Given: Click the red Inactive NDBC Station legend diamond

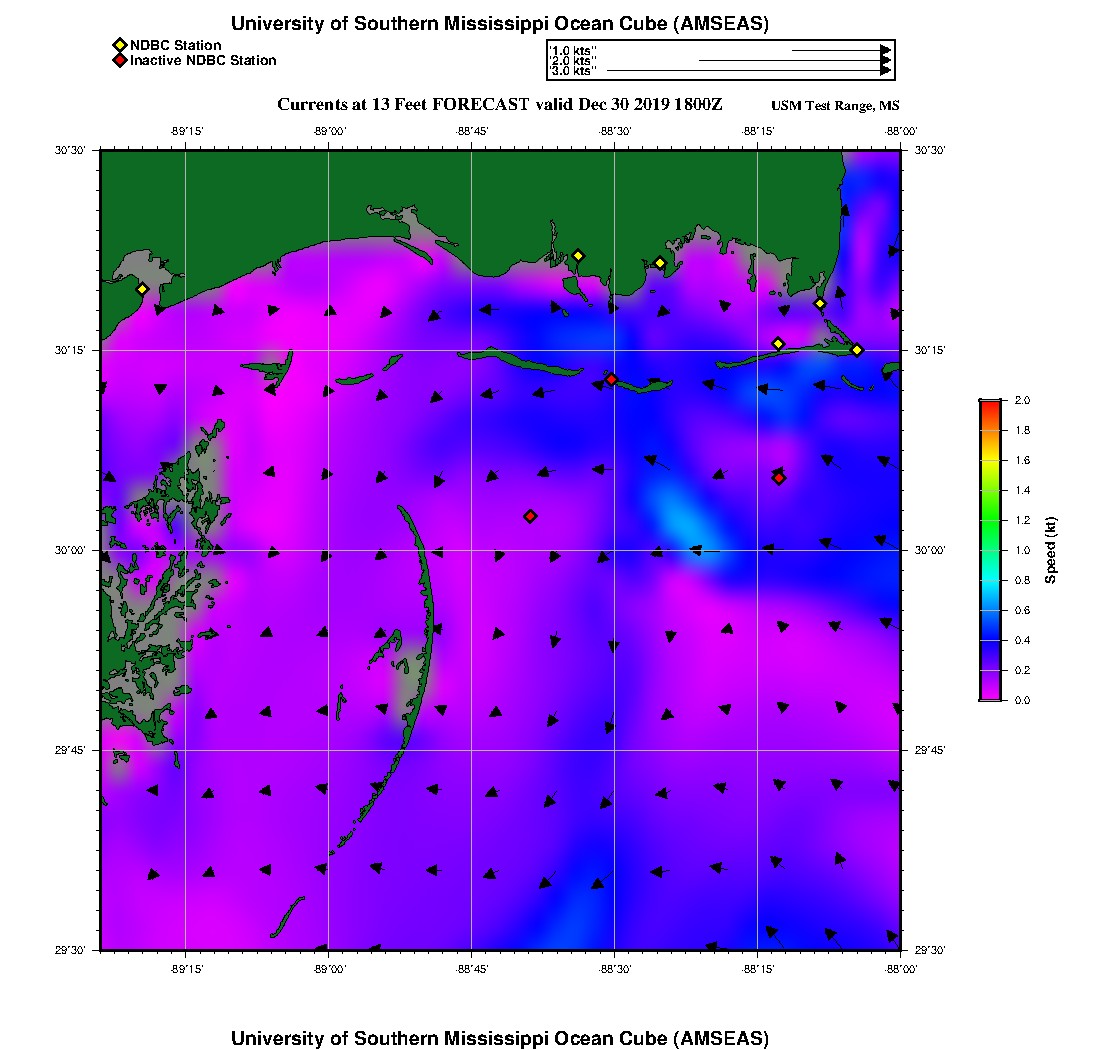Looking at the screenshot, I should click(x=120, y=60).
